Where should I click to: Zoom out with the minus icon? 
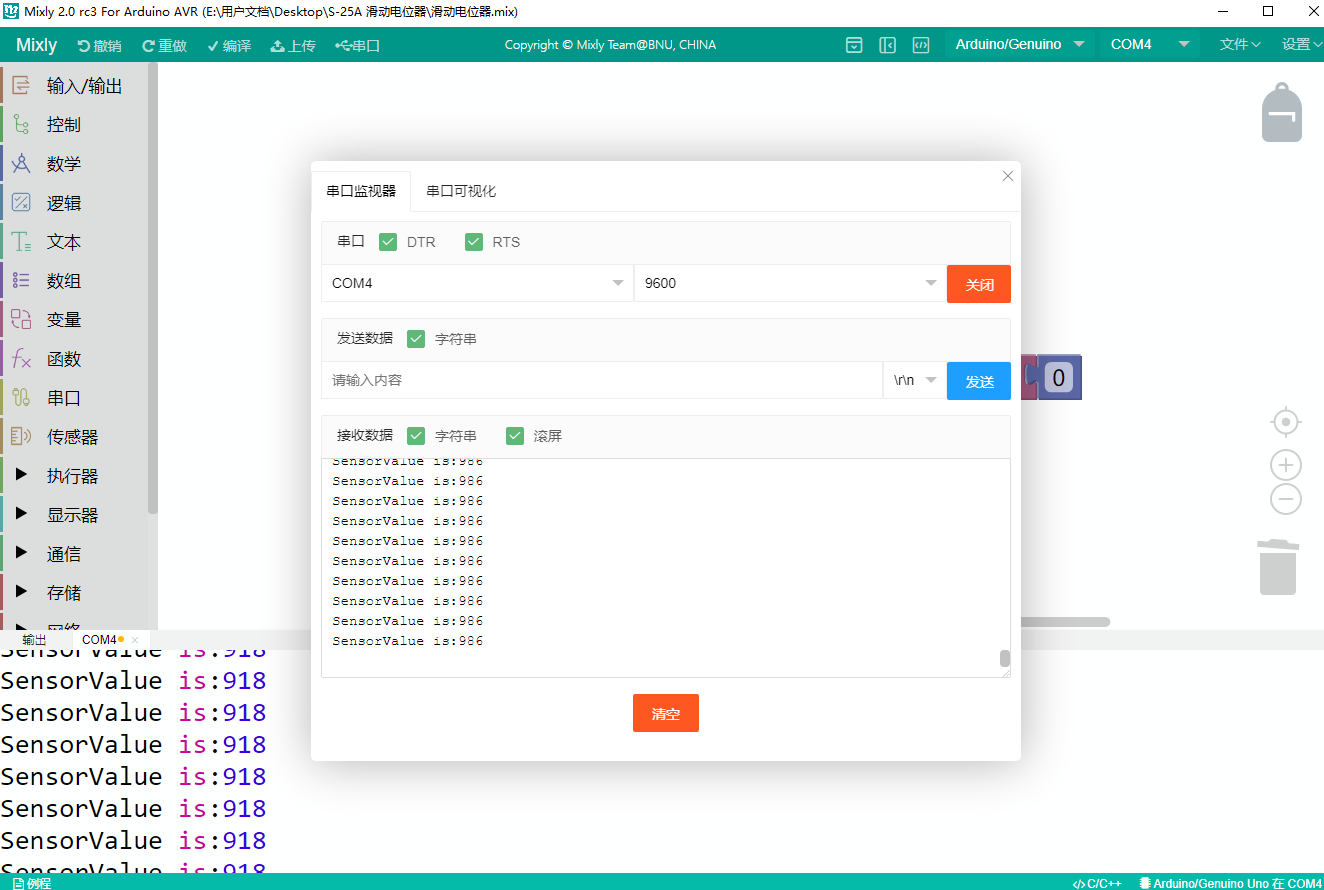pos(1285,499)
